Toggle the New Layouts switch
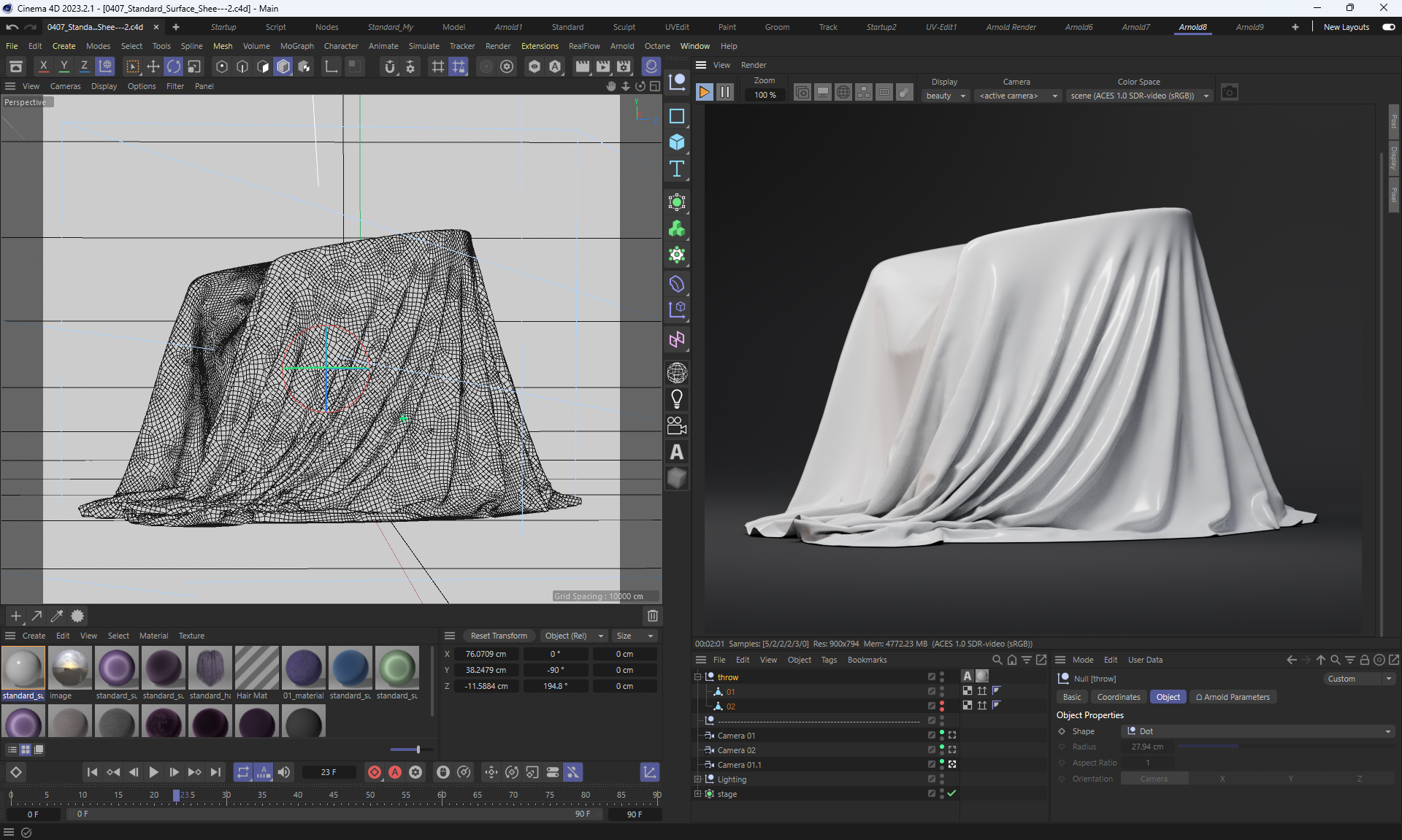1402x840 pixels. coord(1388,27)
